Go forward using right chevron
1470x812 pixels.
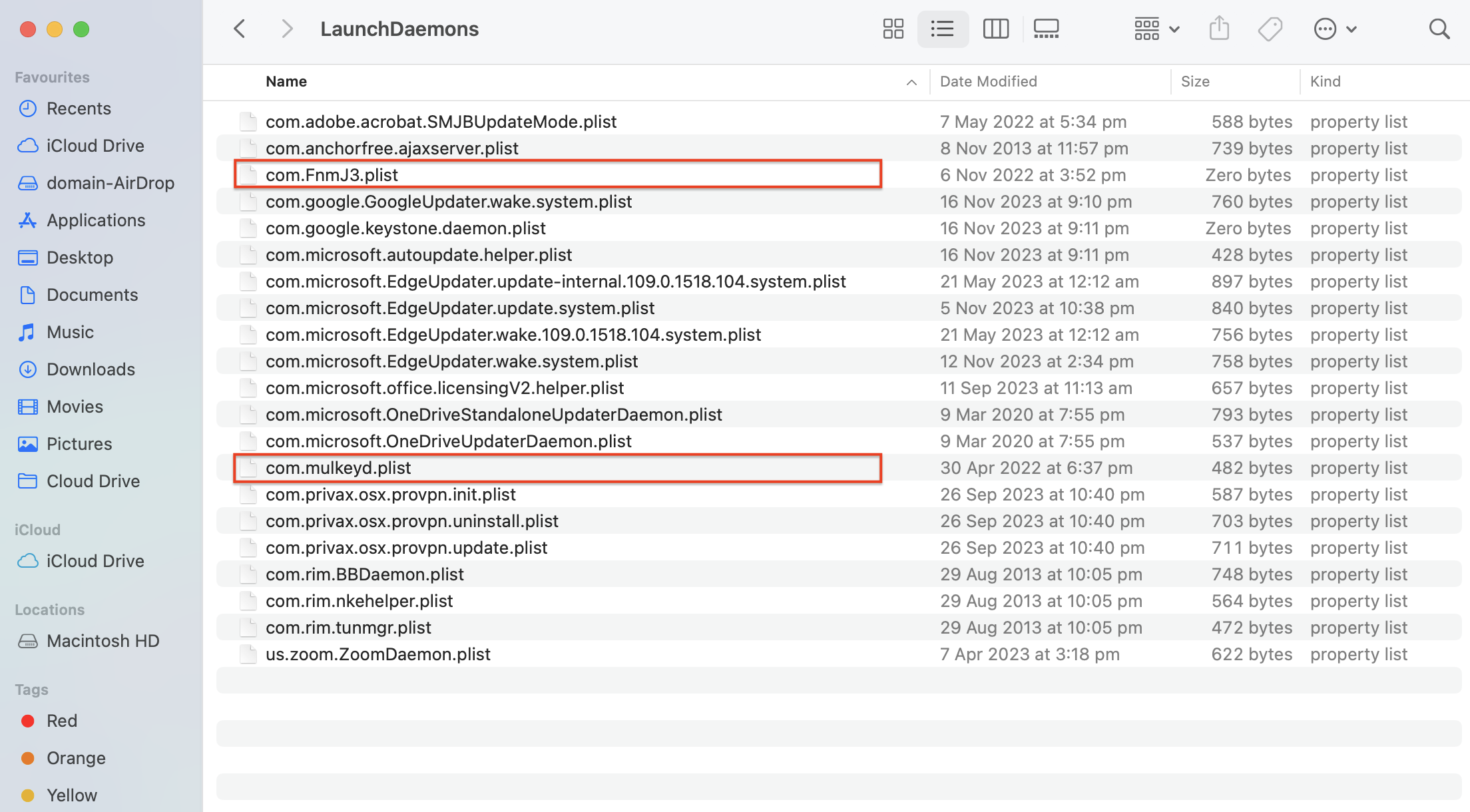pos(287,29)
